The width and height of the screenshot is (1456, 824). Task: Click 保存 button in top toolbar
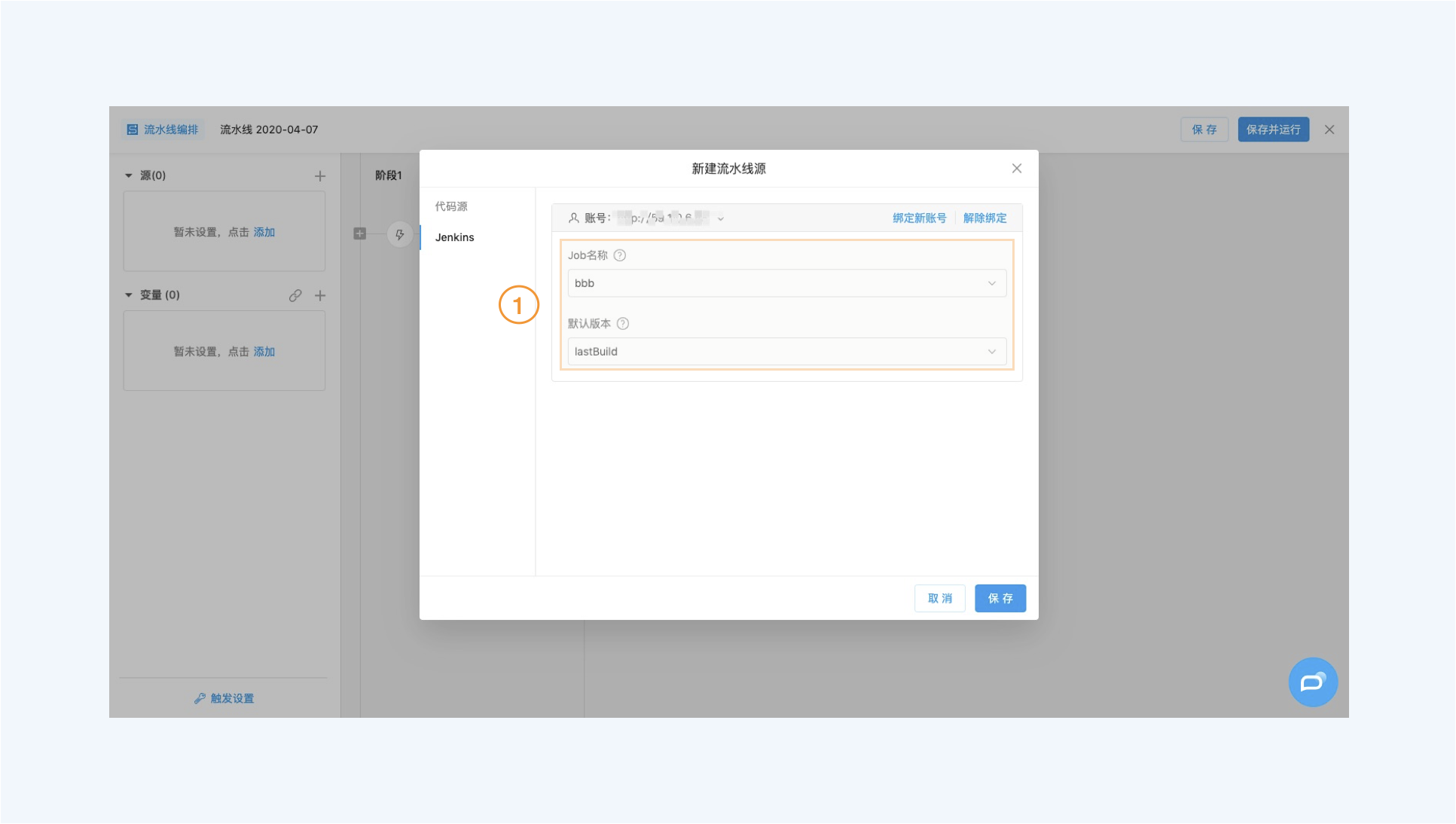pyautogui.click(x=1204, y=130)
